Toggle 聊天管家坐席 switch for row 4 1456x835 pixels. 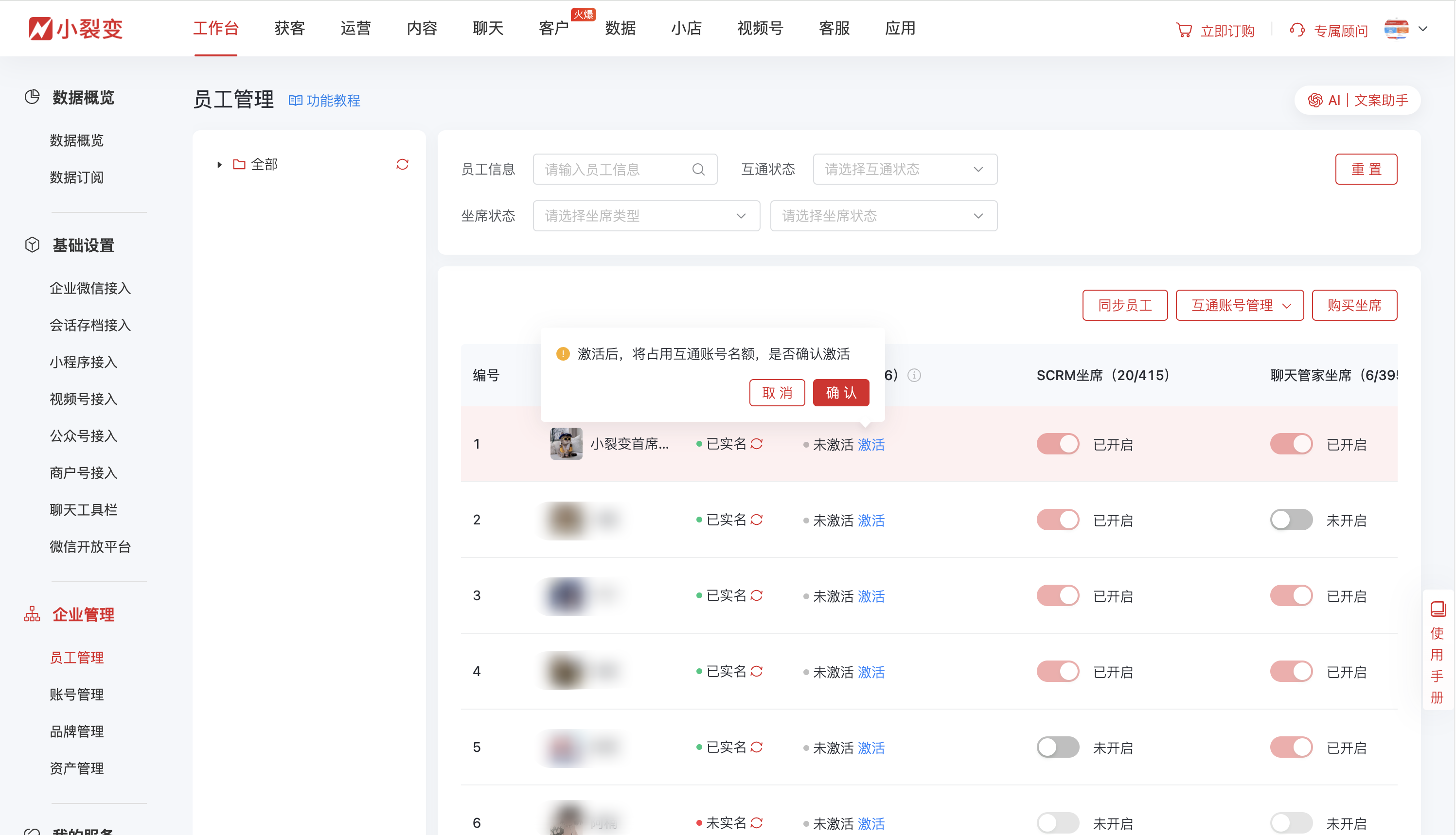pos(1291,671)
